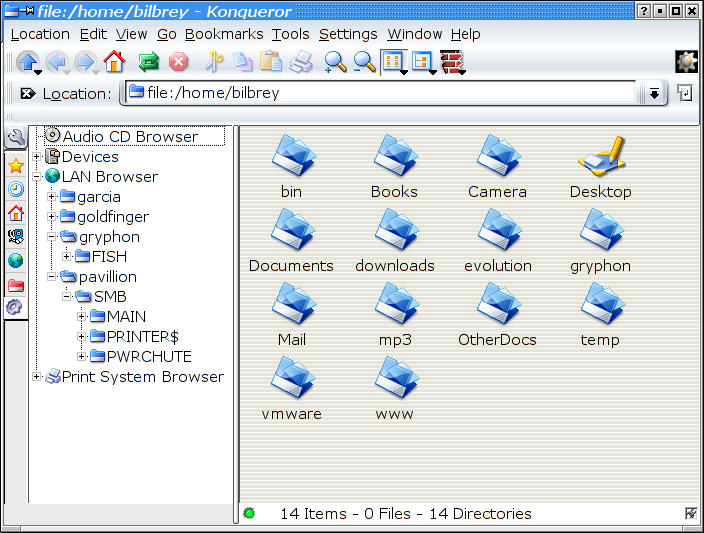
Task: Click the Print icon in the toolbar
Action: (301, 62)
